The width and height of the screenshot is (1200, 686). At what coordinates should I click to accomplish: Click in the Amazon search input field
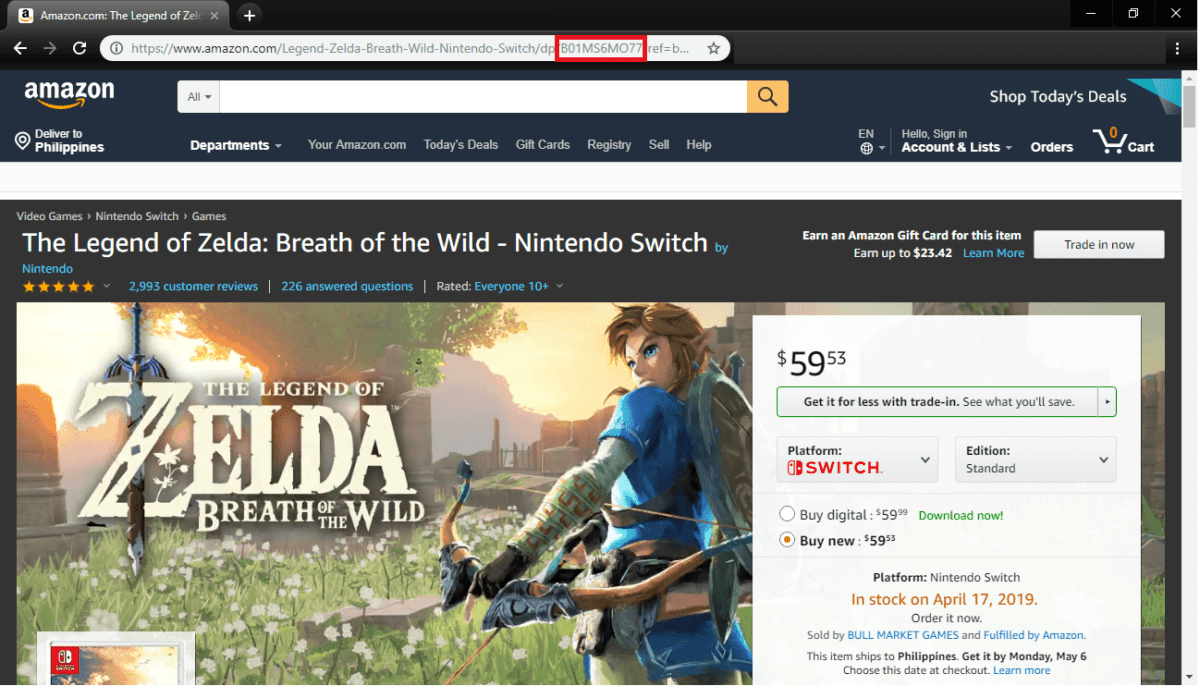click(483, 97)
